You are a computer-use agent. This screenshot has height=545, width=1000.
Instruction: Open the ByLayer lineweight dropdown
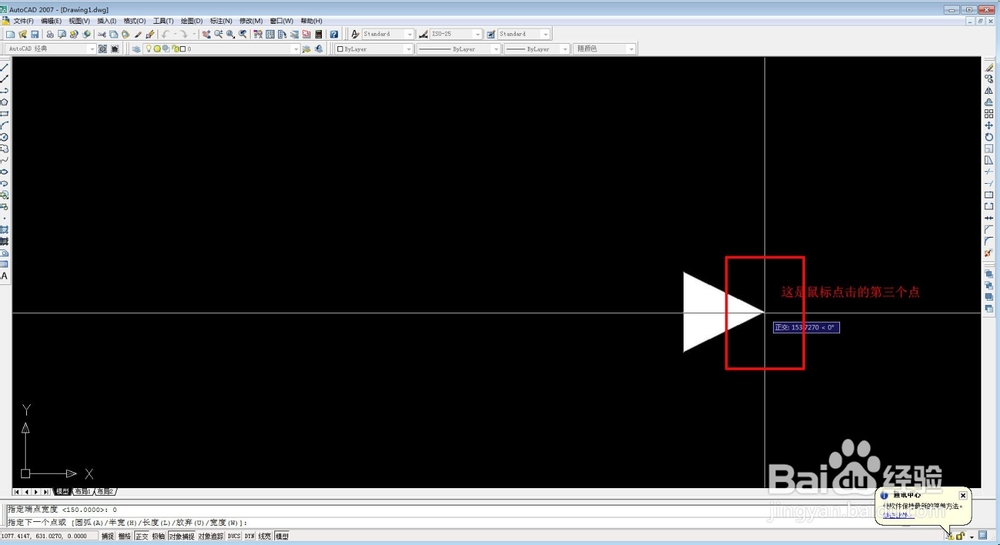pos(565,48)
